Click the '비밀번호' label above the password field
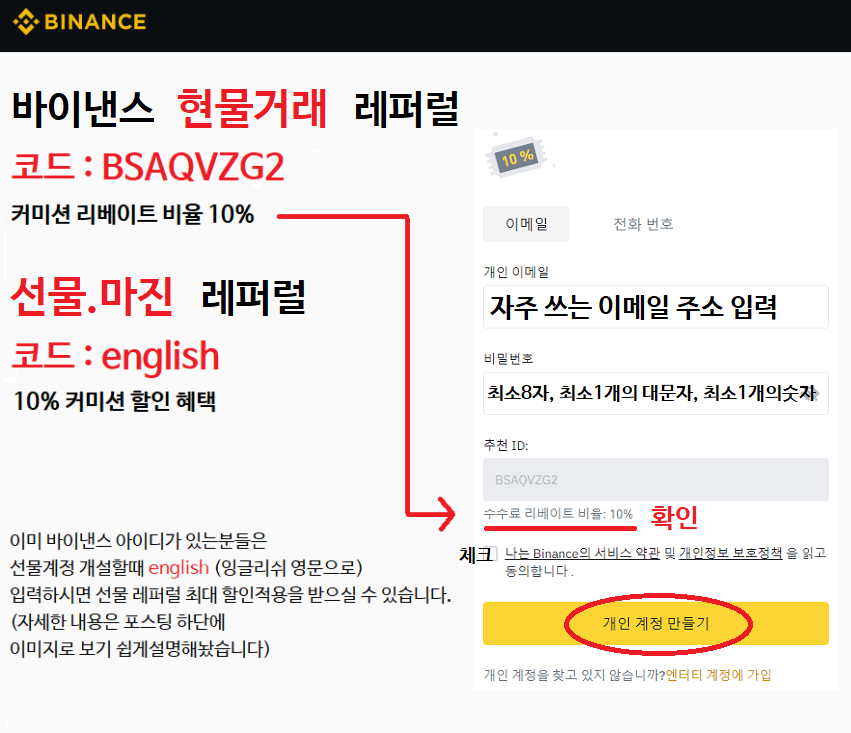 (509, 359)
